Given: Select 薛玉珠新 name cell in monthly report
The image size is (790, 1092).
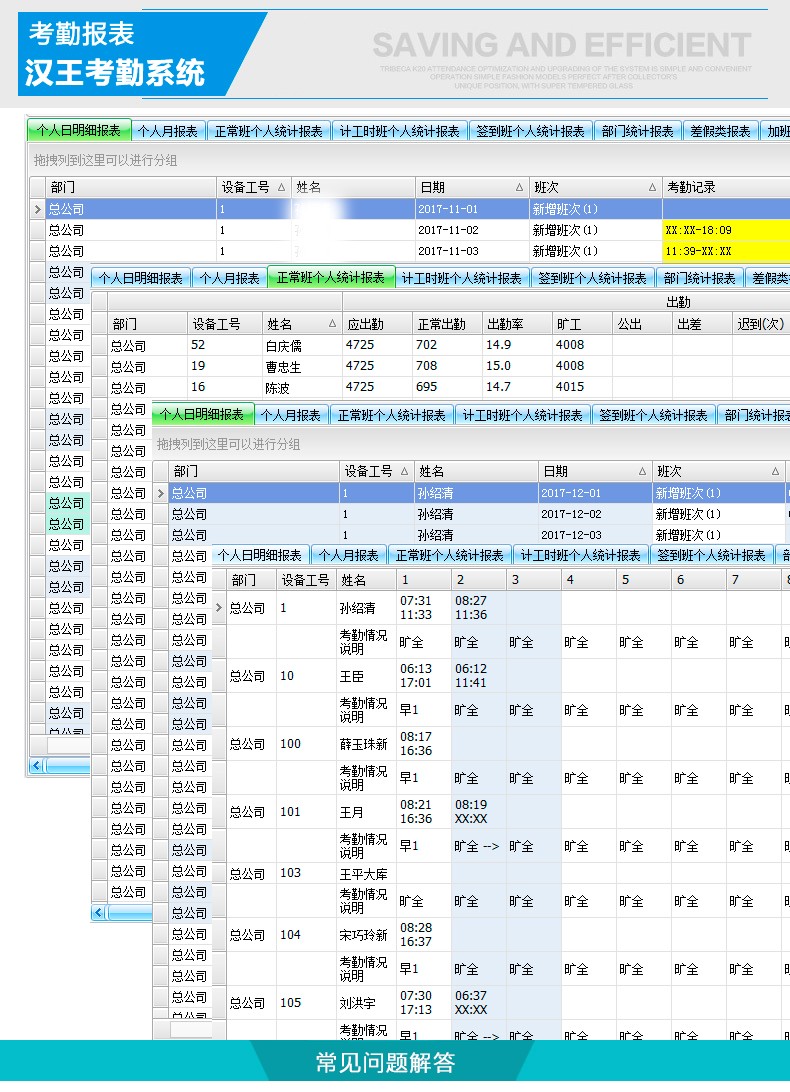Looking at the screenshot, I should pos(366,744).
